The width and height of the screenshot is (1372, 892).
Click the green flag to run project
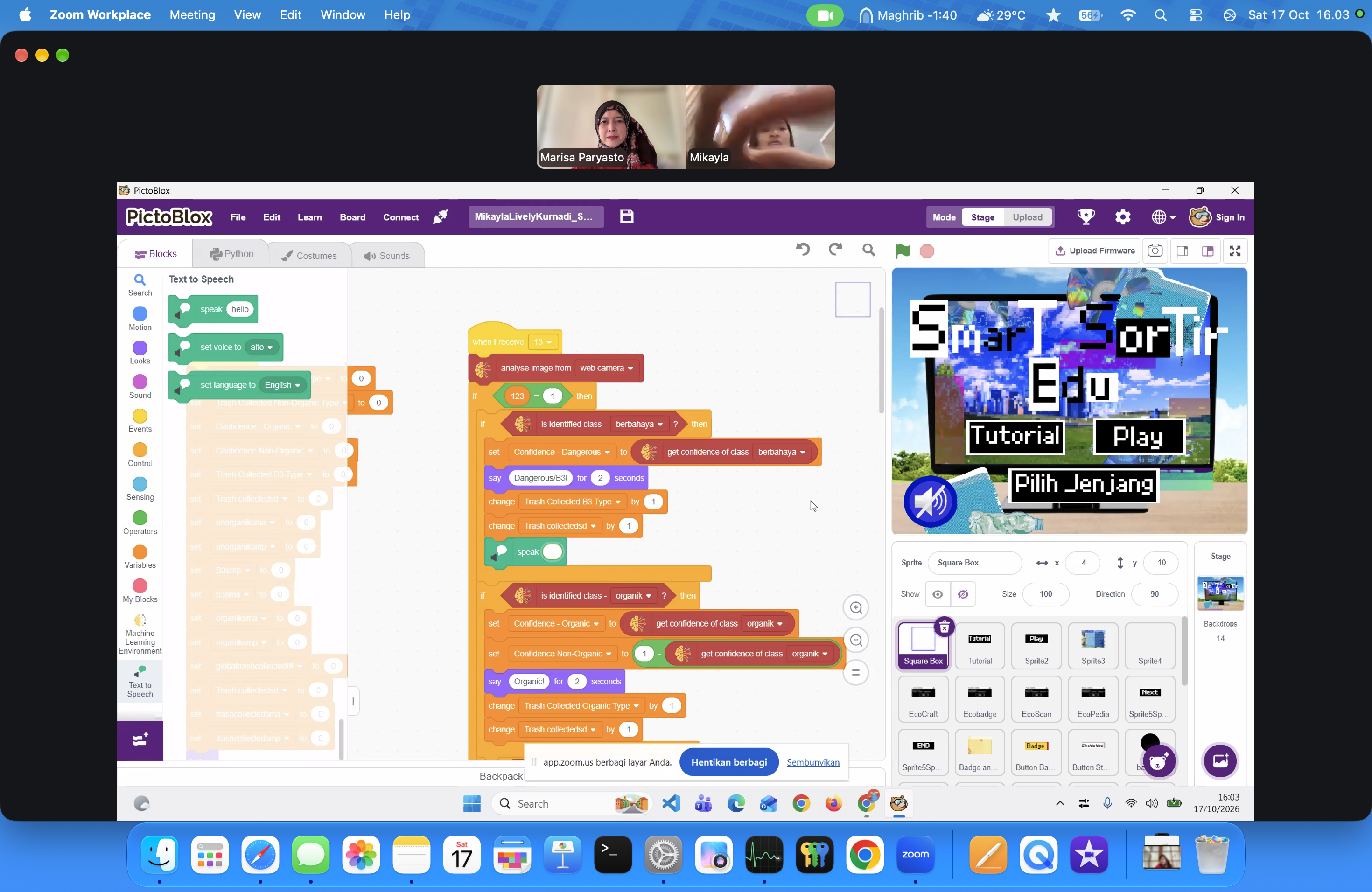903,251
